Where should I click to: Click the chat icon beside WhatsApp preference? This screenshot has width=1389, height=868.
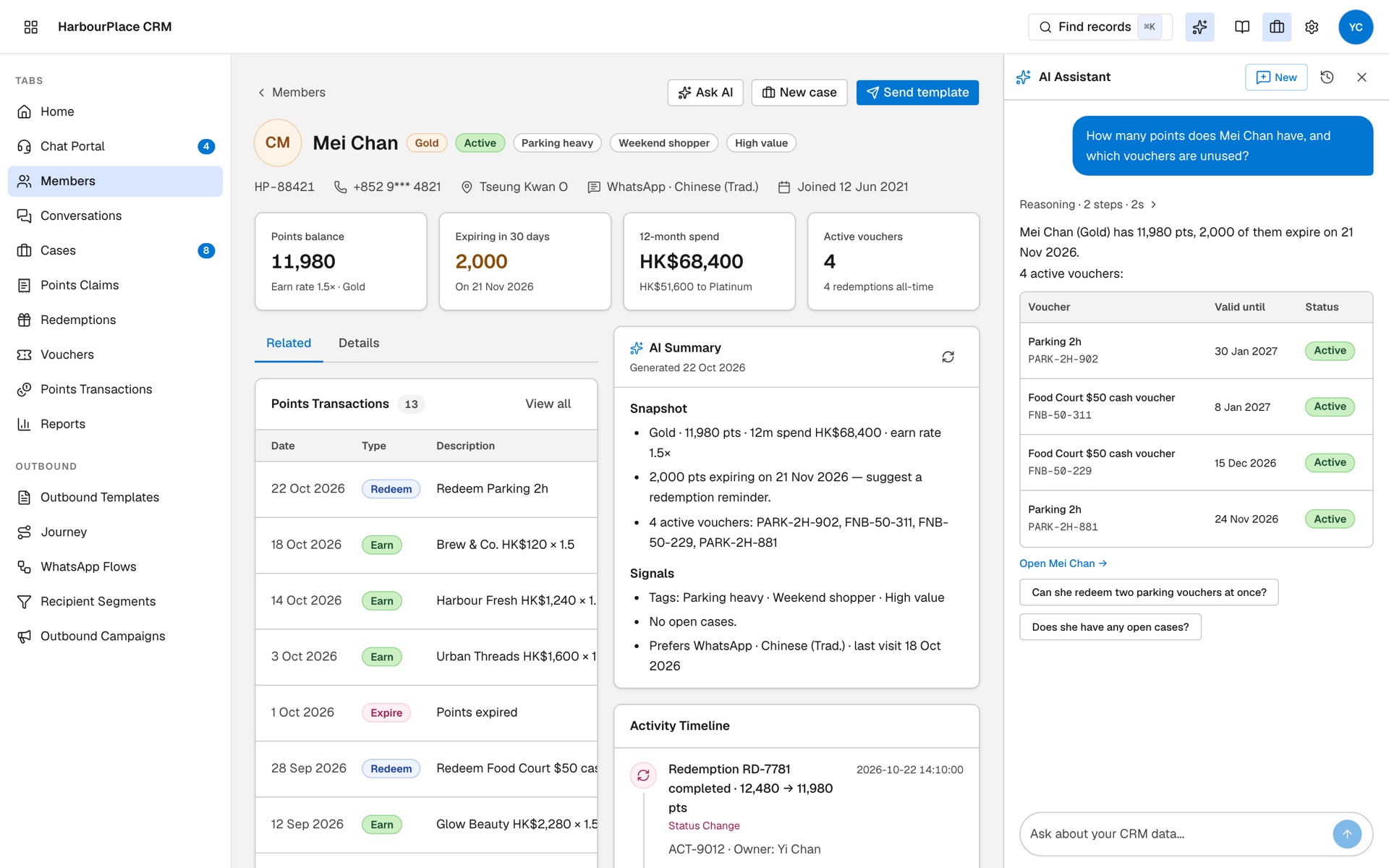point(594,187)
